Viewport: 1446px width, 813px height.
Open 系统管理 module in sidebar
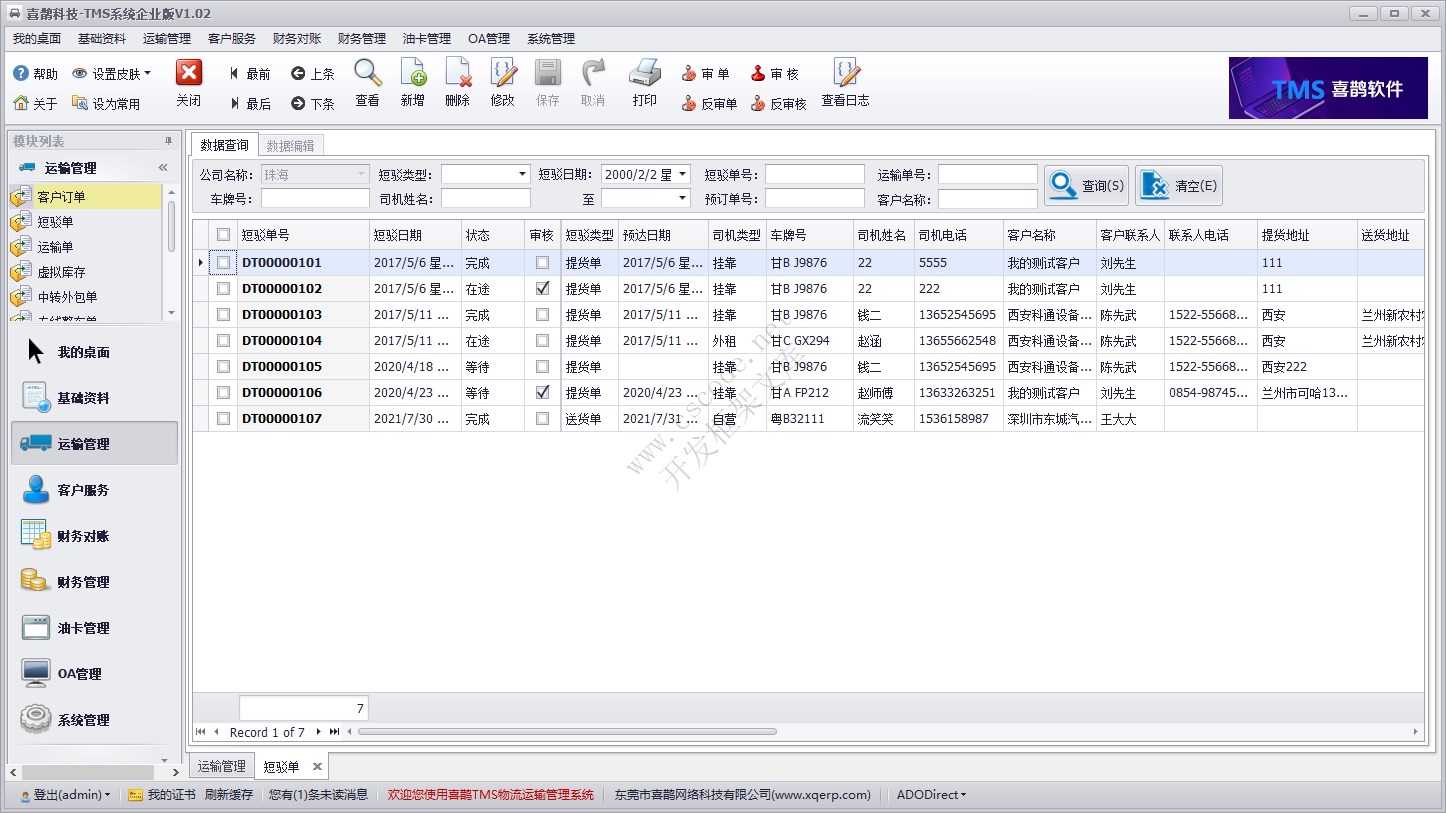click(x=94, y=720)
